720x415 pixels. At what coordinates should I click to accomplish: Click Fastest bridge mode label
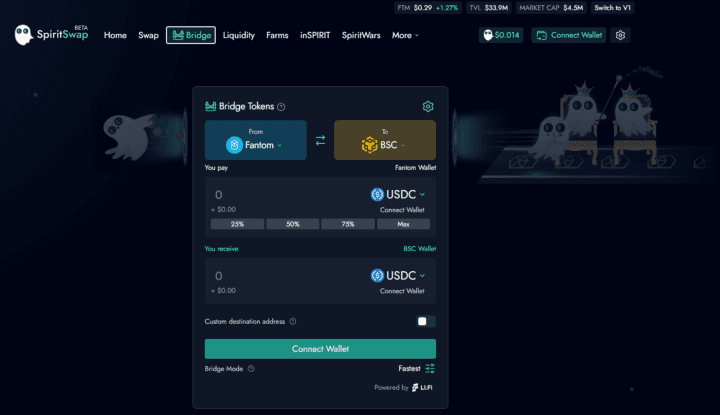pos(409,369)
